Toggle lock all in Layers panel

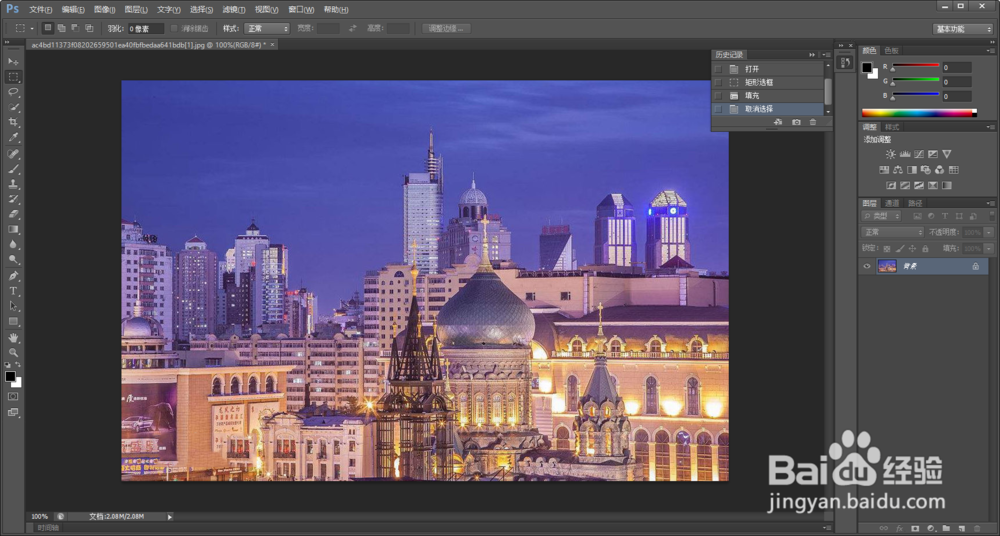click(x=924, y=248)
